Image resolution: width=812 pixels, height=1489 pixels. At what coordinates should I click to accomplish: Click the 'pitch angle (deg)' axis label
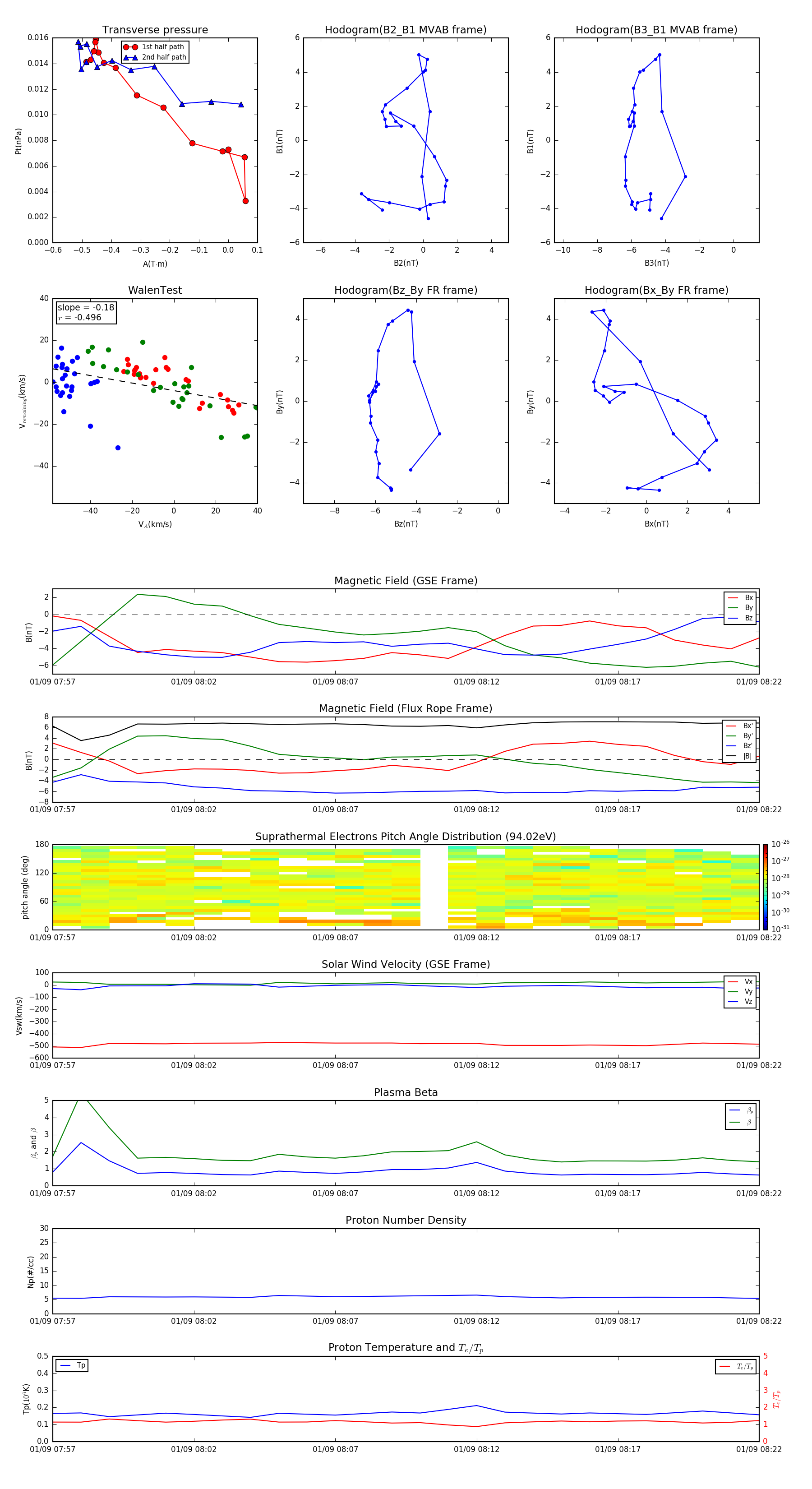click(25, 887)
